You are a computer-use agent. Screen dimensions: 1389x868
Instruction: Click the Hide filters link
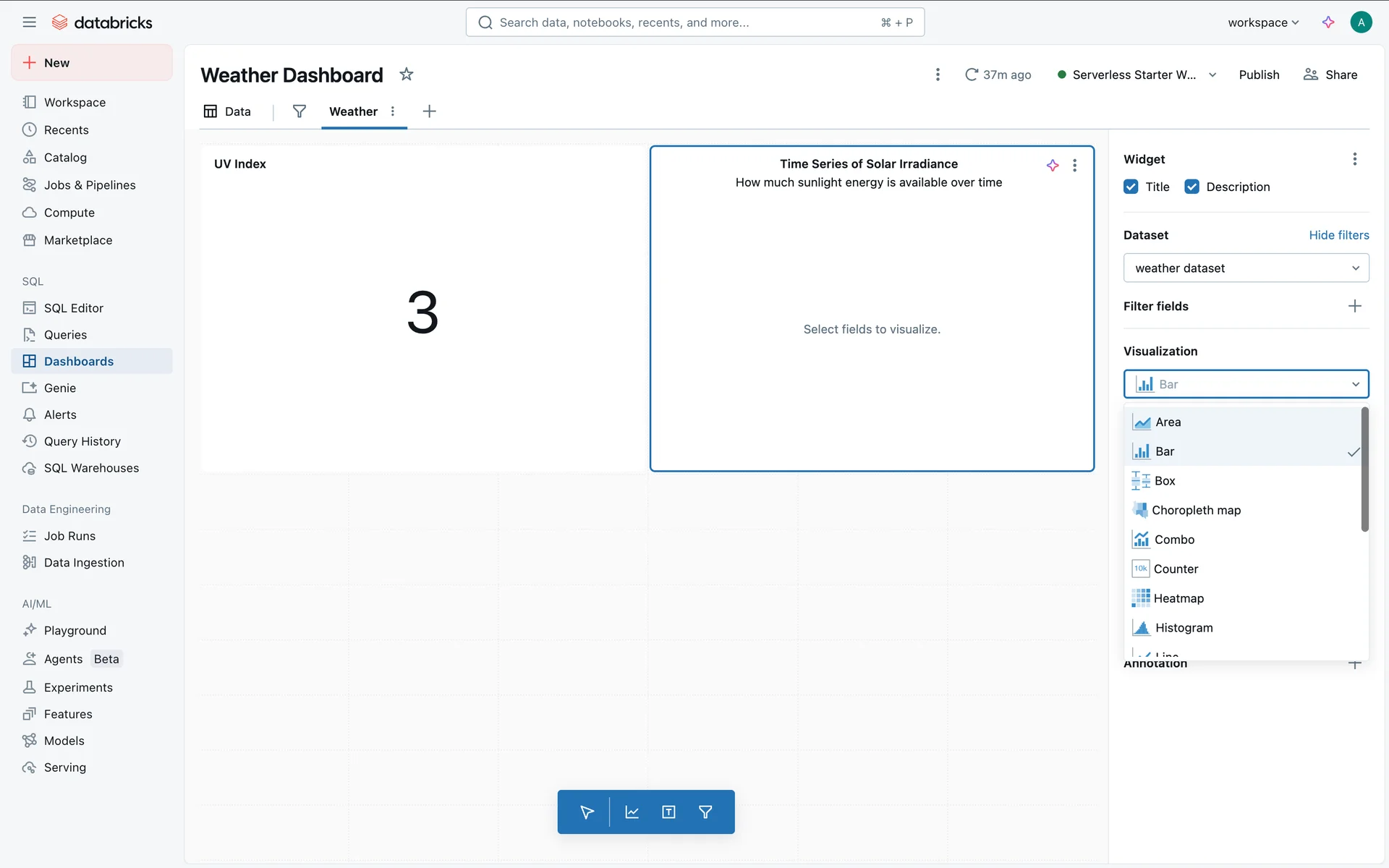coord(1338,235)
